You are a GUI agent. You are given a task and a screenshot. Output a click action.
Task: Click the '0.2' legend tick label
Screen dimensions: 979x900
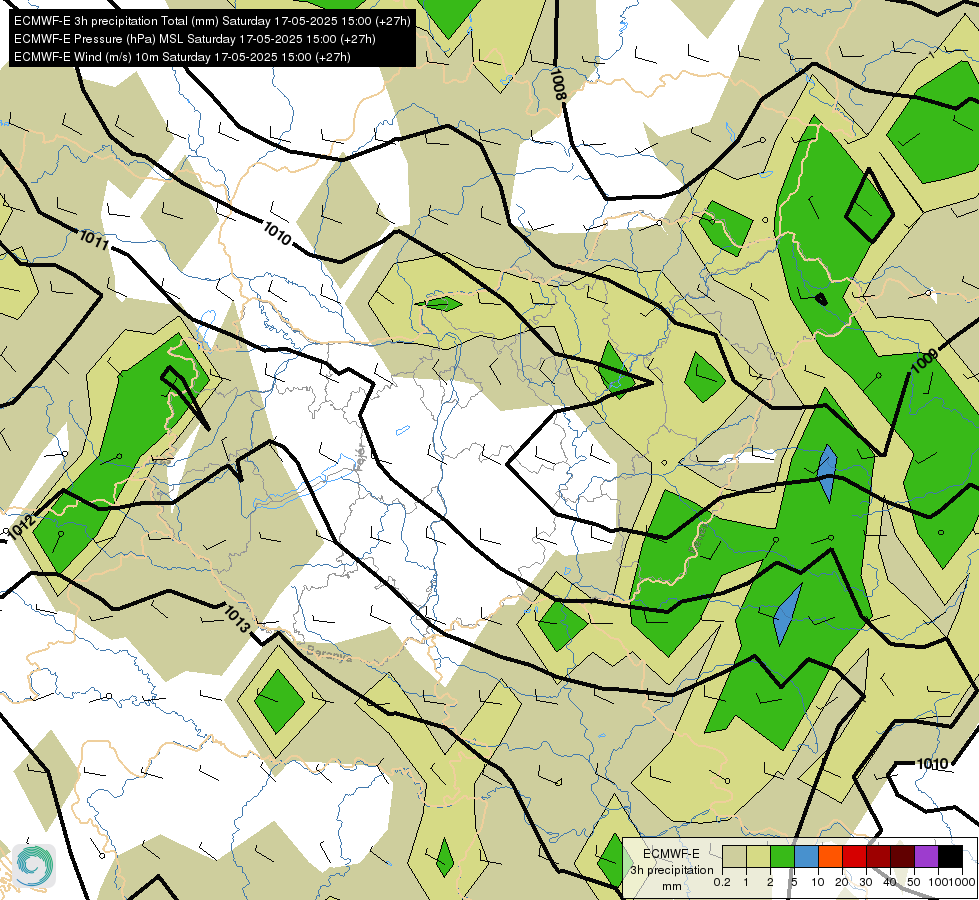pyautogui.click(x=722, y=882)
